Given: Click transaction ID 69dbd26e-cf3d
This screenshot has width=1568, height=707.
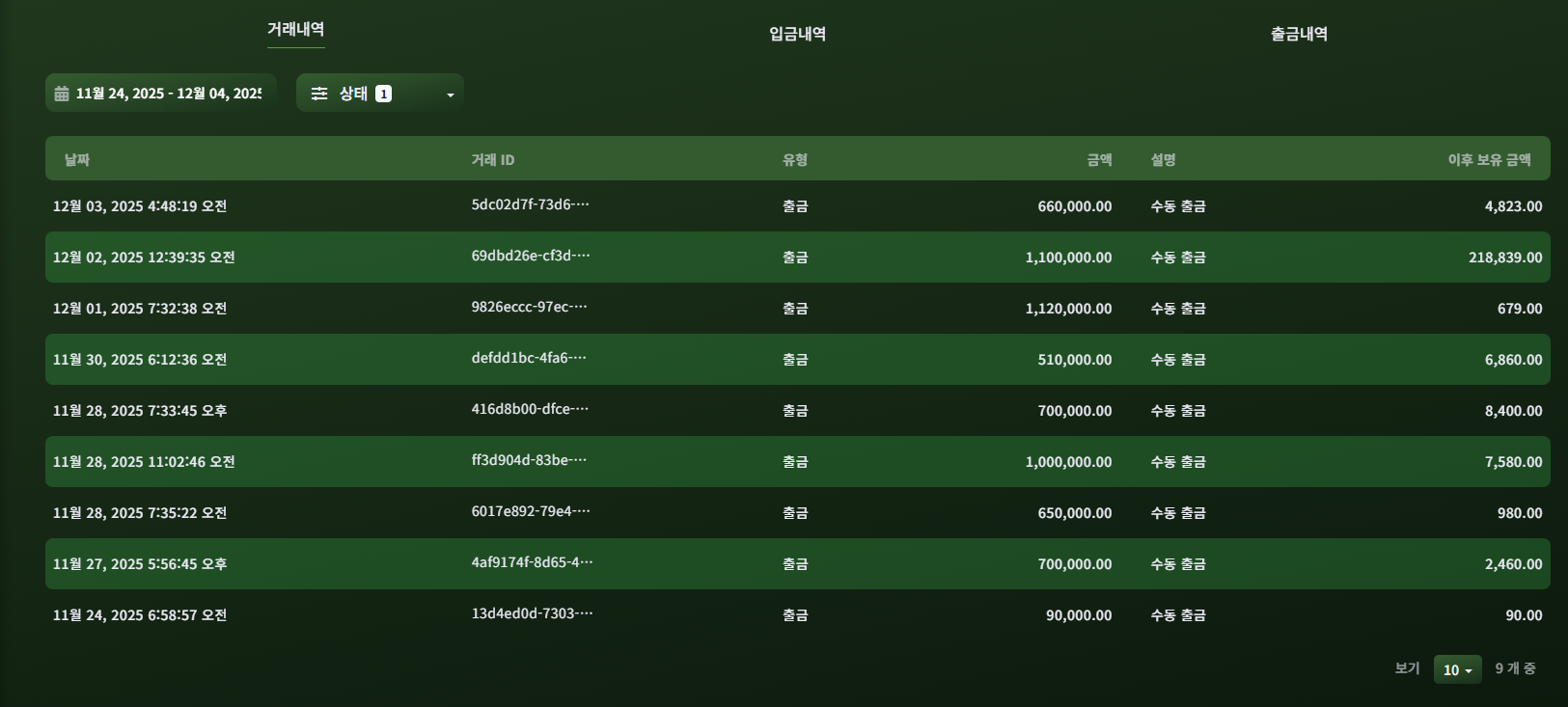Looking at the screenshot, I should pyautogui.click(x=531, y=256).
